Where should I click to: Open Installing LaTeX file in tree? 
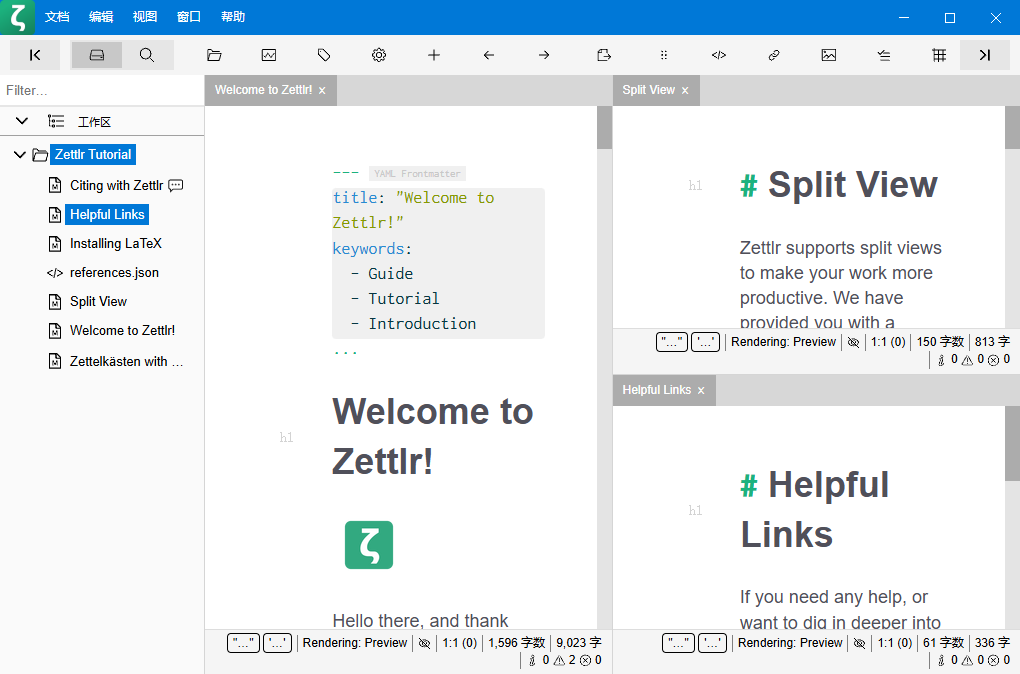pos(115,243)
